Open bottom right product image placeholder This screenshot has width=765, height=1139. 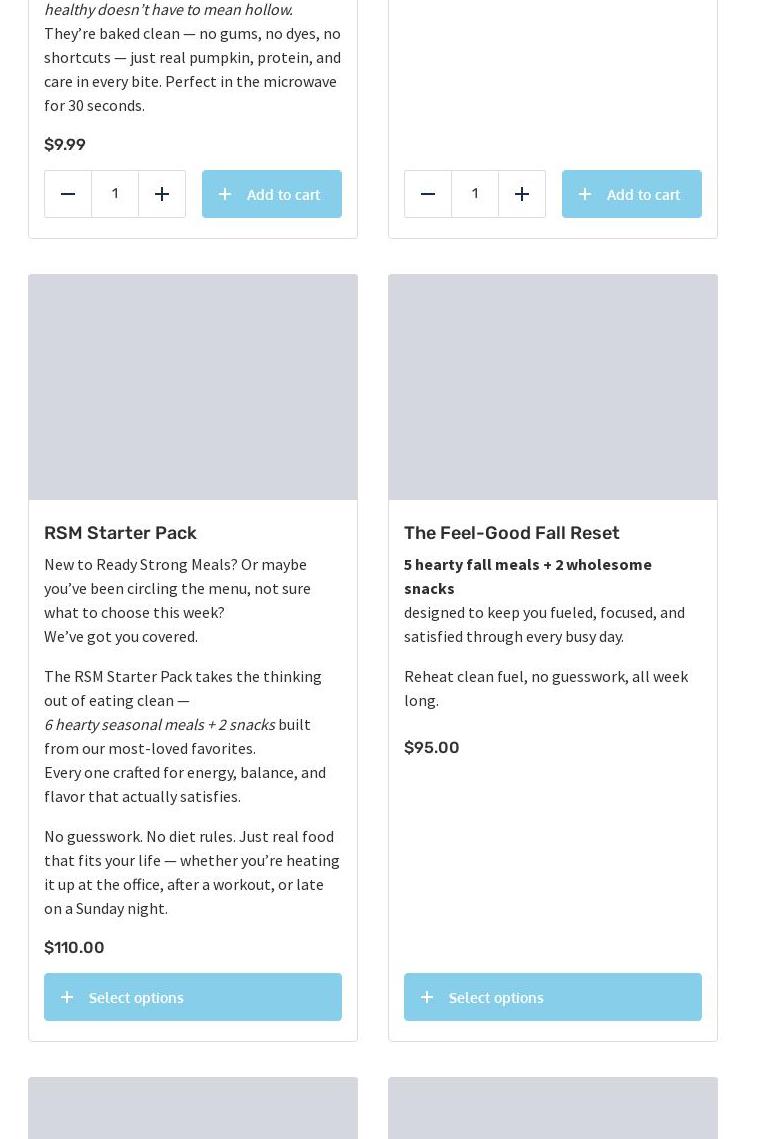553,1108
